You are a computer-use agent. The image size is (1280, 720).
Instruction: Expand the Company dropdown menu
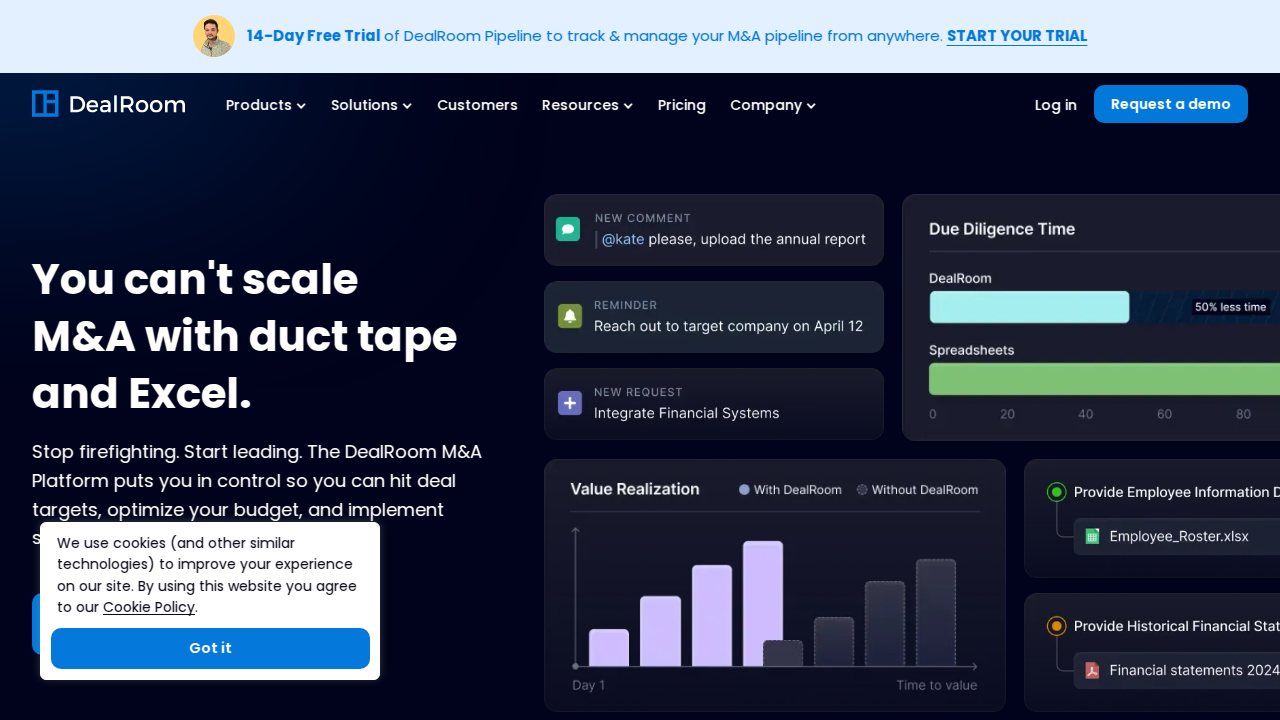773,105
